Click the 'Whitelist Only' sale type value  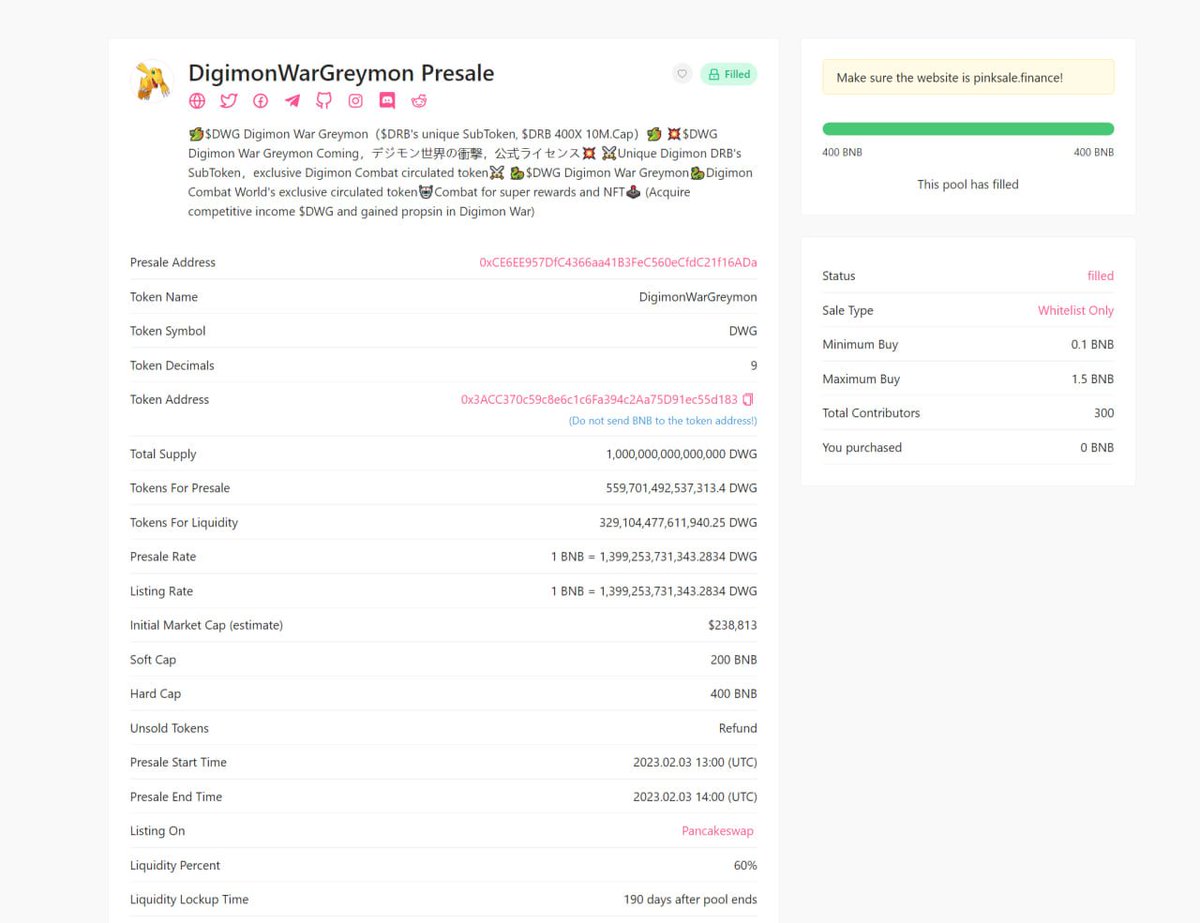1076,311
